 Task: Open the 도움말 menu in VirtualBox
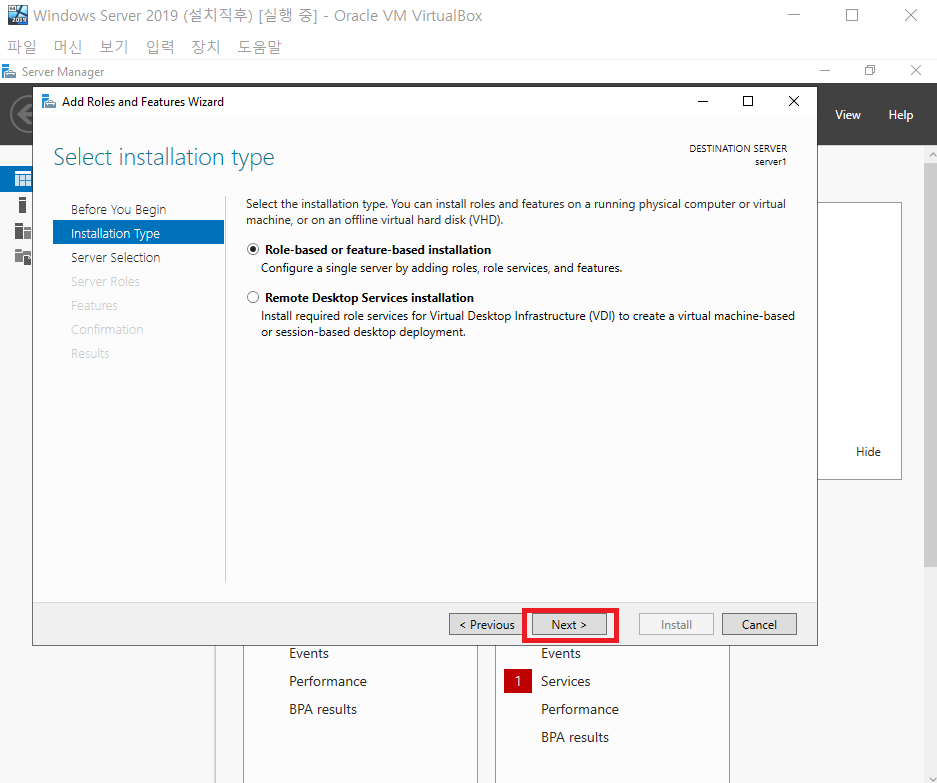[259, 46]
